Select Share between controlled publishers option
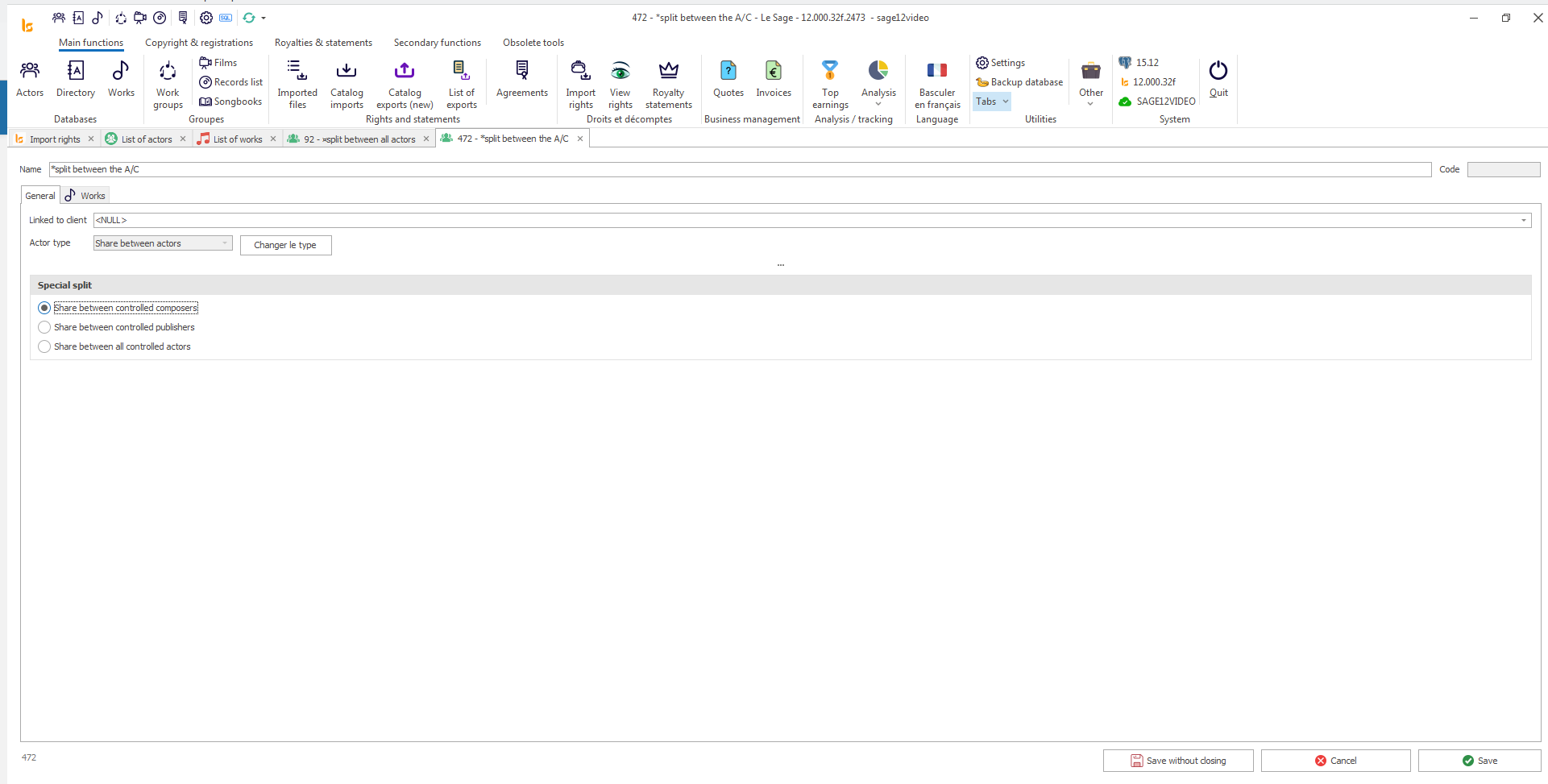The image size is (1548, 784). pos(44,327)
